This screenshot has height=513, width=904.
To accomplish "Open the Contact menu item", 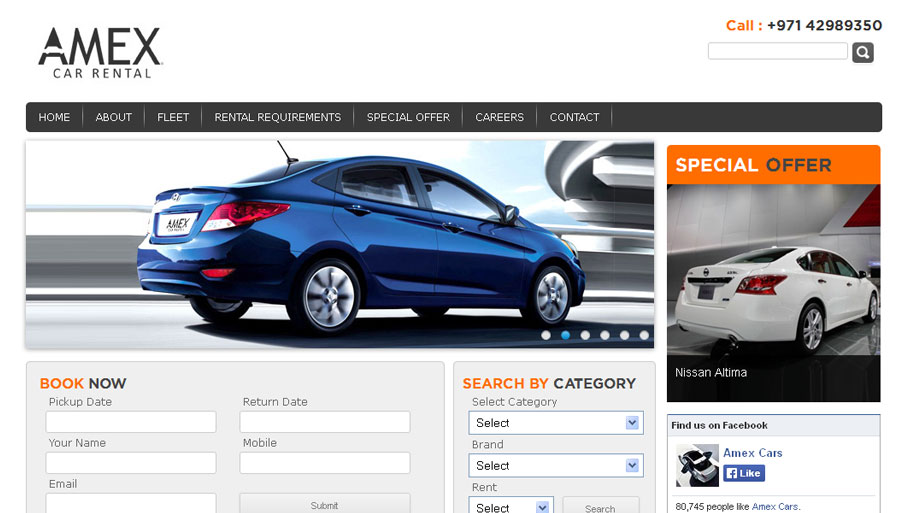I will [574, 117].
